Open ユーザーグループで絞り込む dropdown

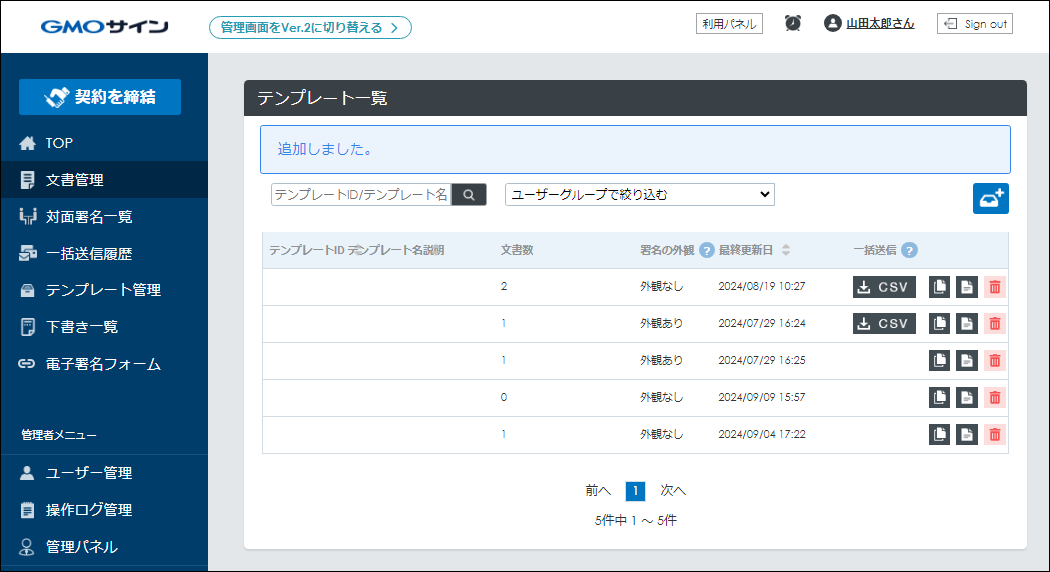[x=640, y=195]
